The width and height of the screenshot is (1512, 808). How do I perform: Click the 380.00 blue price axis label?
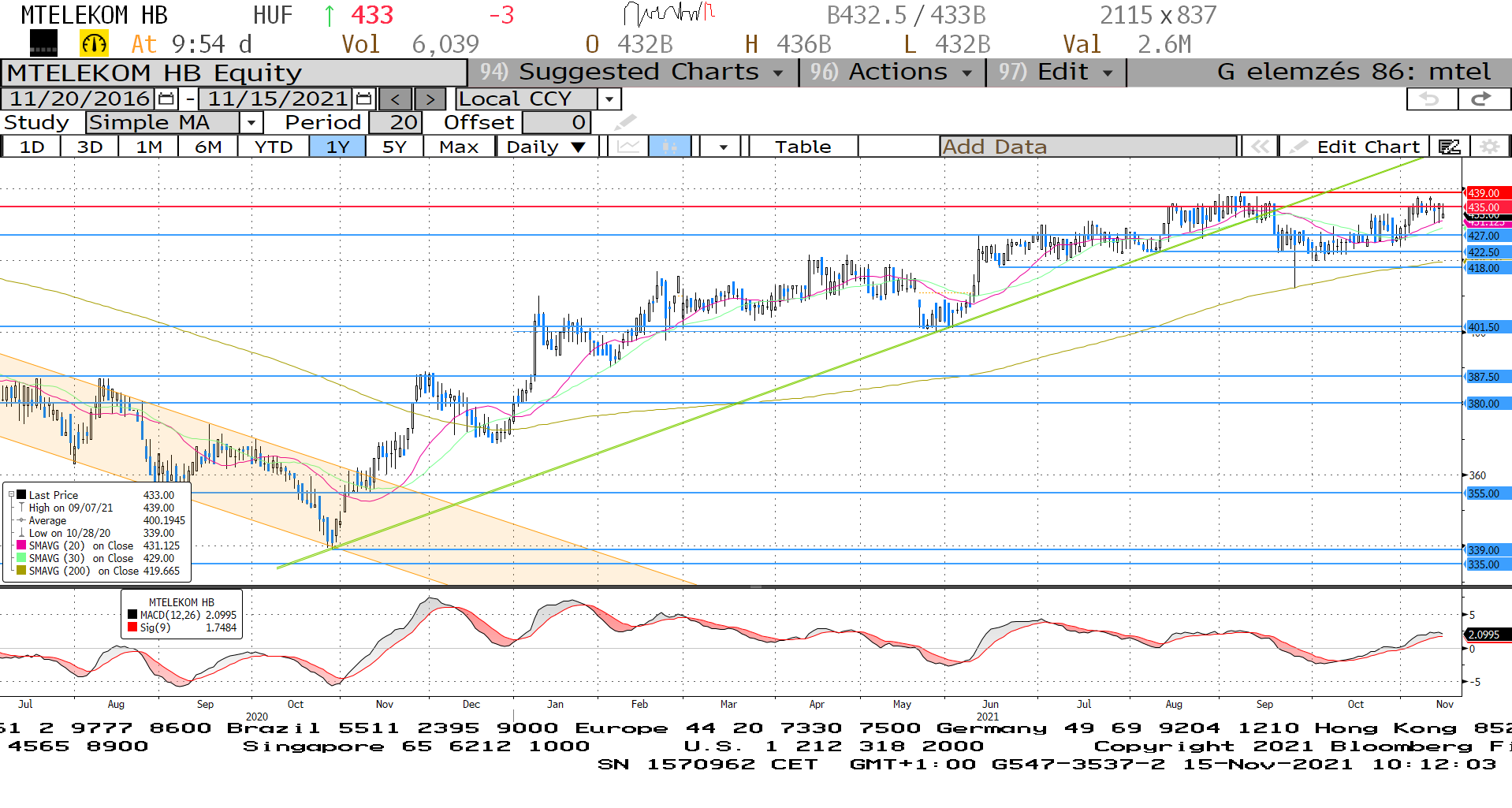(x=1487, y=404)
